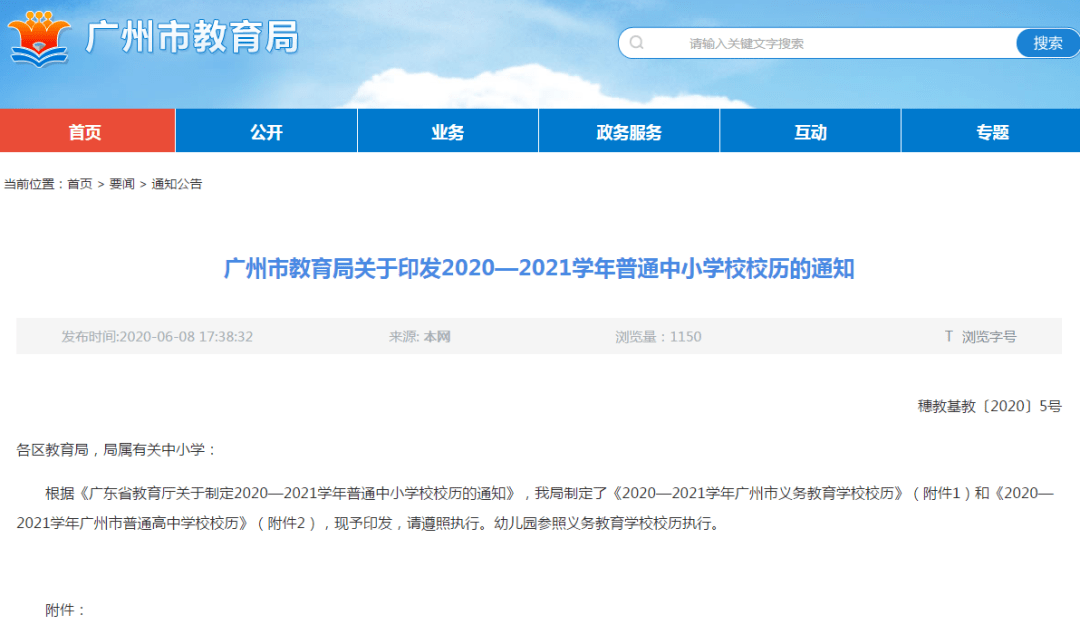Open the 业务 navigation tab
The height and width of the screenshot is (644, 1080).
(448, 131)
